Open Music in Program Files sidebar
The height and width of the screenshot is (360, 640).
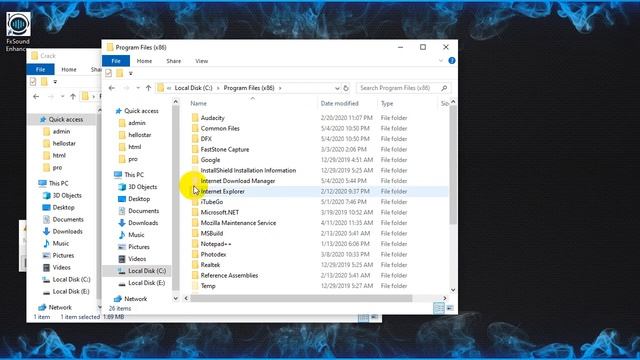pyautogui.click(x=136, y=235)
